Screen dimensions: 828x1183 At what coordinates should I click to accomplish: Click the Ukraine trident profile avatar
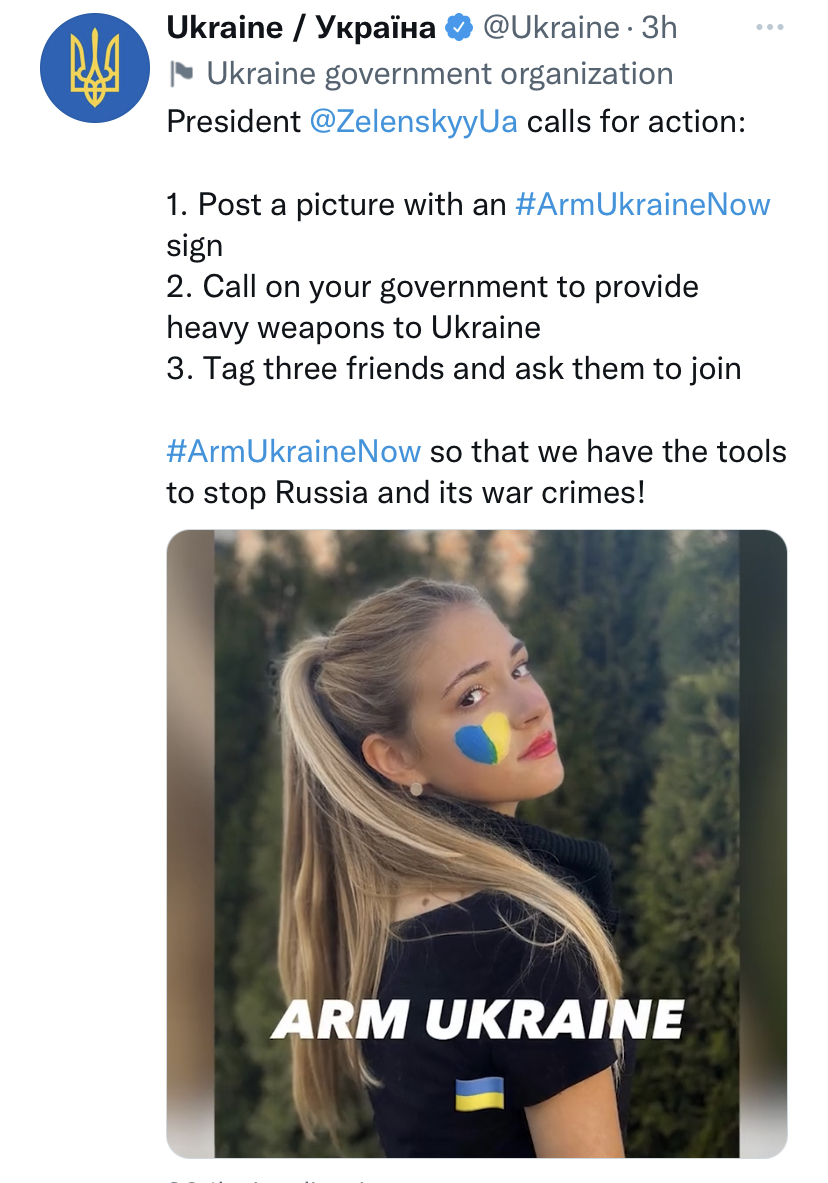tap(95, 68)
